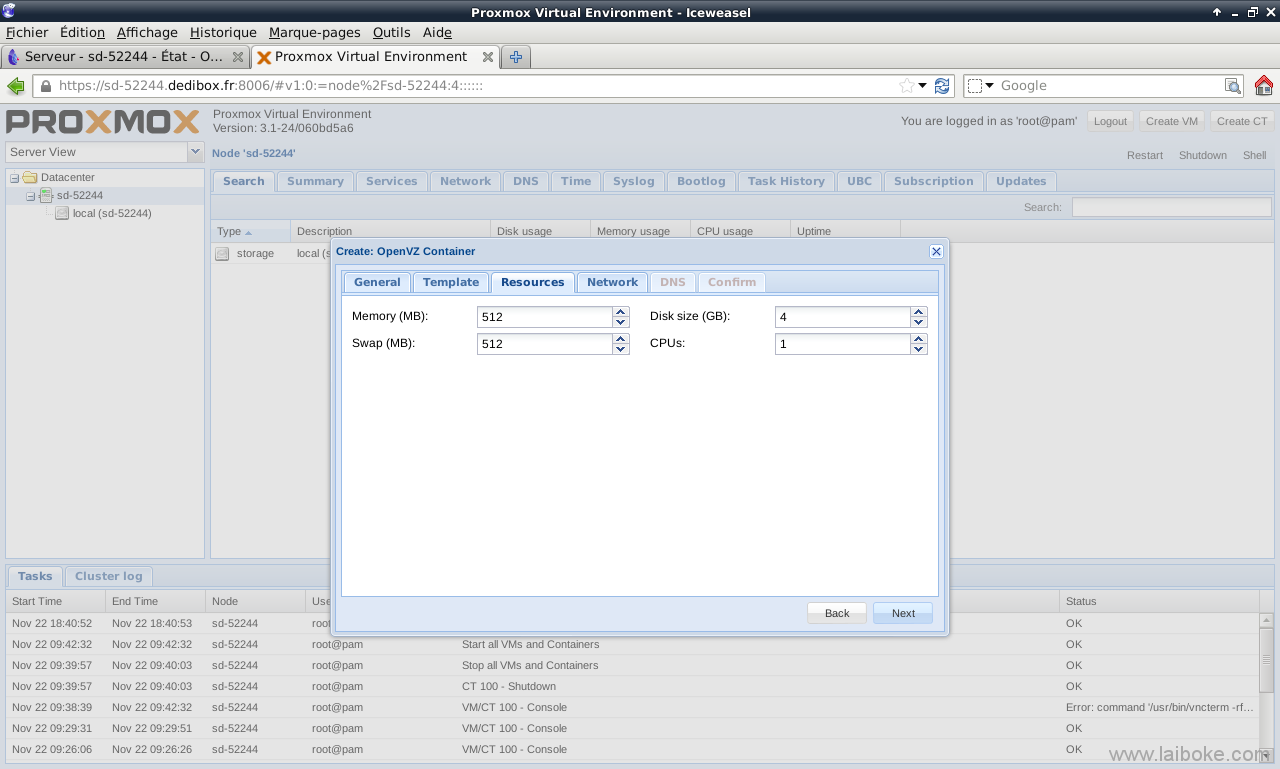Collapse the Datacenter tree node

click(x=15, y=178)
